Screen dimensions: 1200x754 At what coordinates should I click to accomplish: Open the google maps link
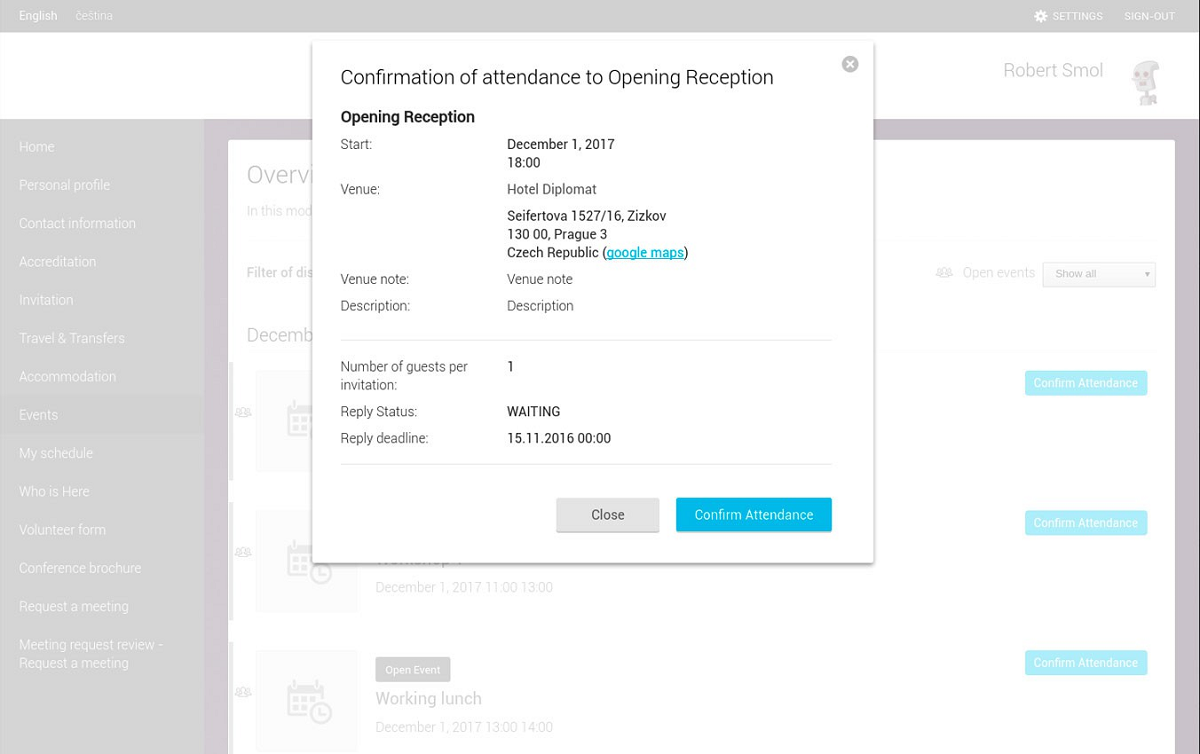pyautogui.click(x=645, y=253)
